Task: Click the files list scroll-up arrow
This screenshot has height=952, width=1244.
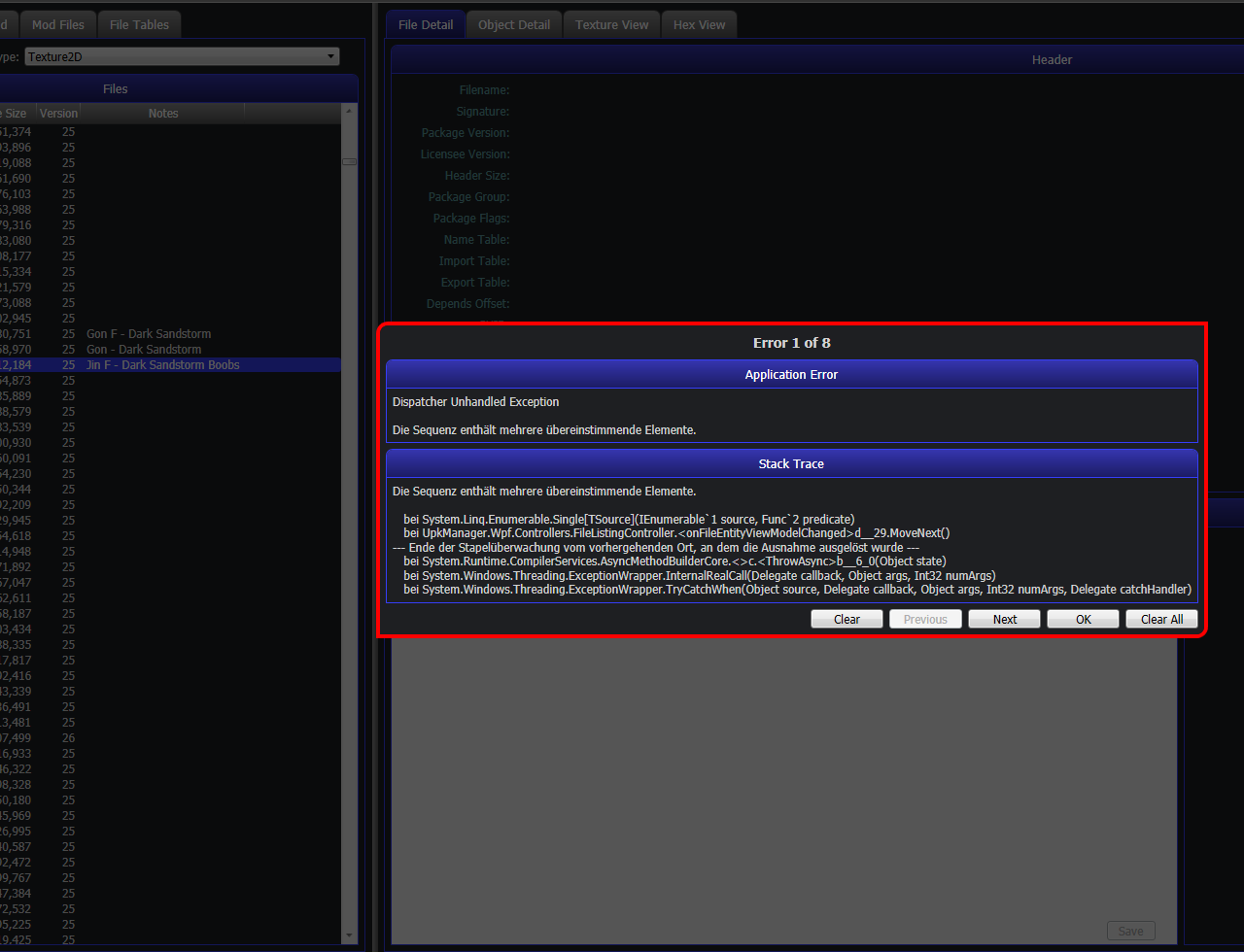Action: pos(350,112)
